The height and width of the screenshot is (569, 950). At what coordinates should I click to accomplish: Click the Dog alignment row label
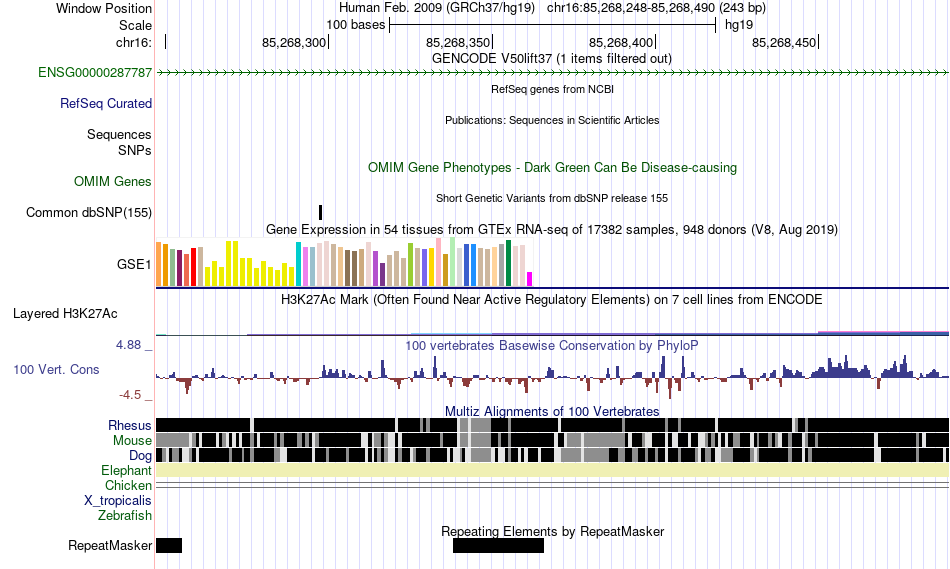[141, 456]
